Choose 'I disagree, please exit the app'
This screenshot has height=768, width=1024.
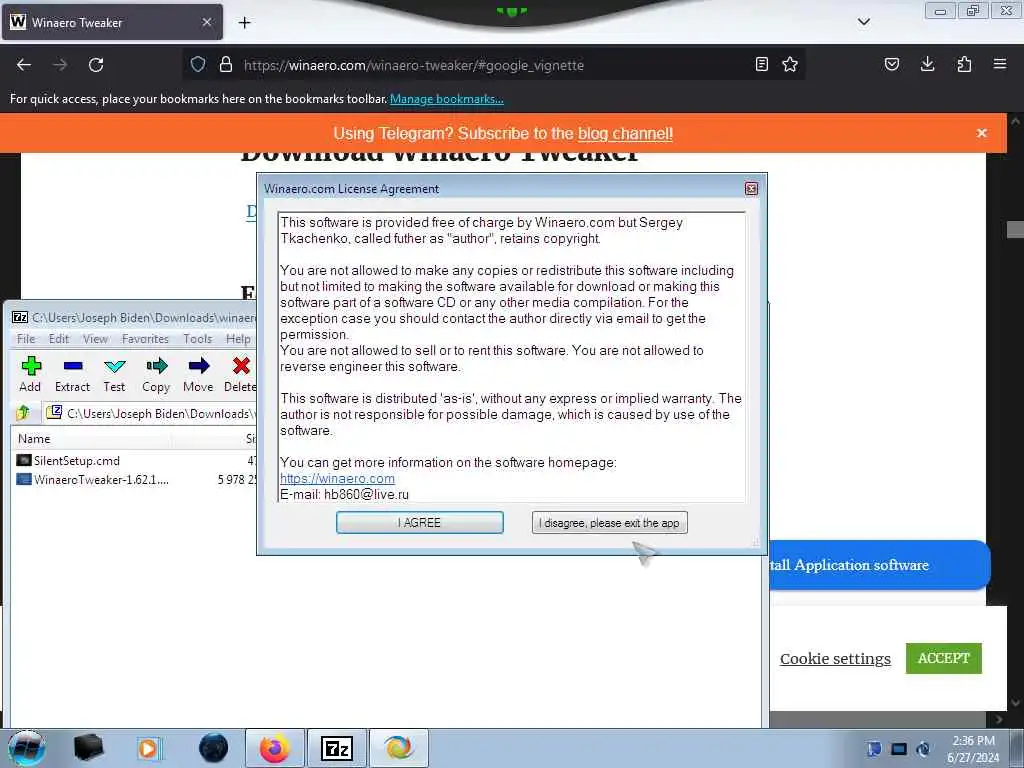click(x=609, y=522)
